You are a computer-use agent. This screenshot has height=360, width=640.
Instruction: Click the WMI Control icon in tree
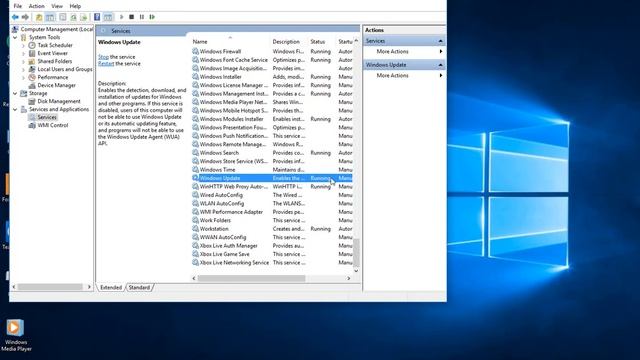32,125
